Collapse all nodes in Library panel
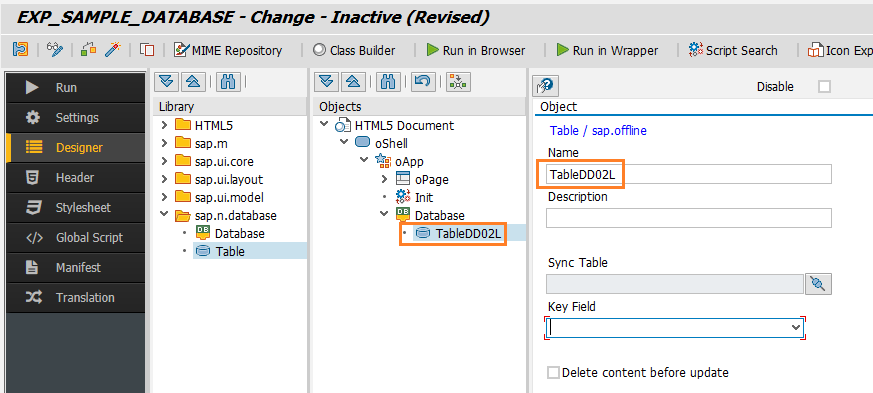This screenshot has width=873, height=393. (194, 82)
